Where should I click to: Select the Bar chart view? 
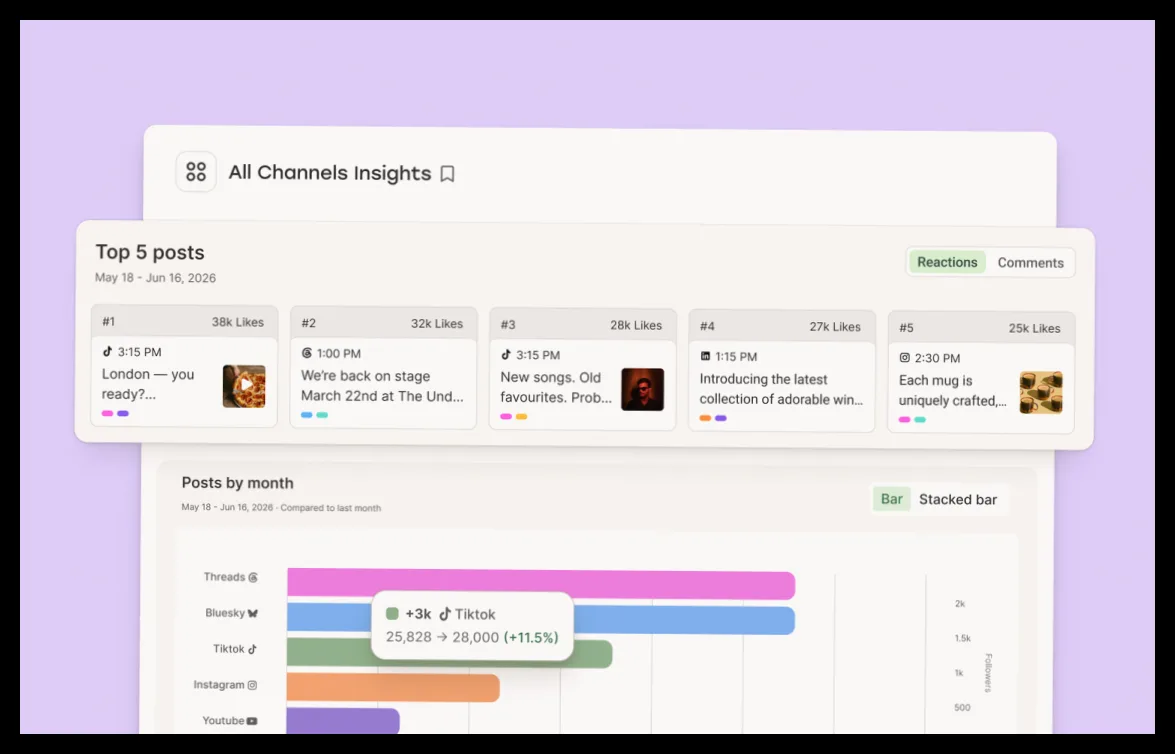(x=892, y=499)
